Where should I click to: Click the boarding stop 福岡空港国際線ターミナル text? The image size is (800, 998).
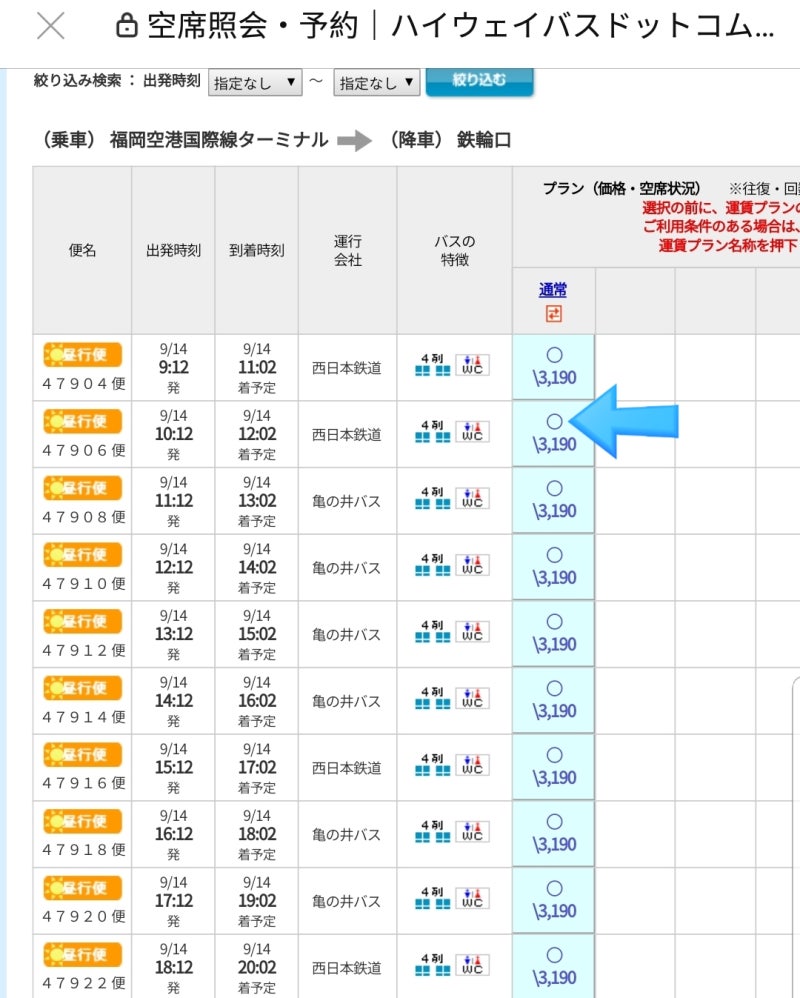click(x=219, y=139)
